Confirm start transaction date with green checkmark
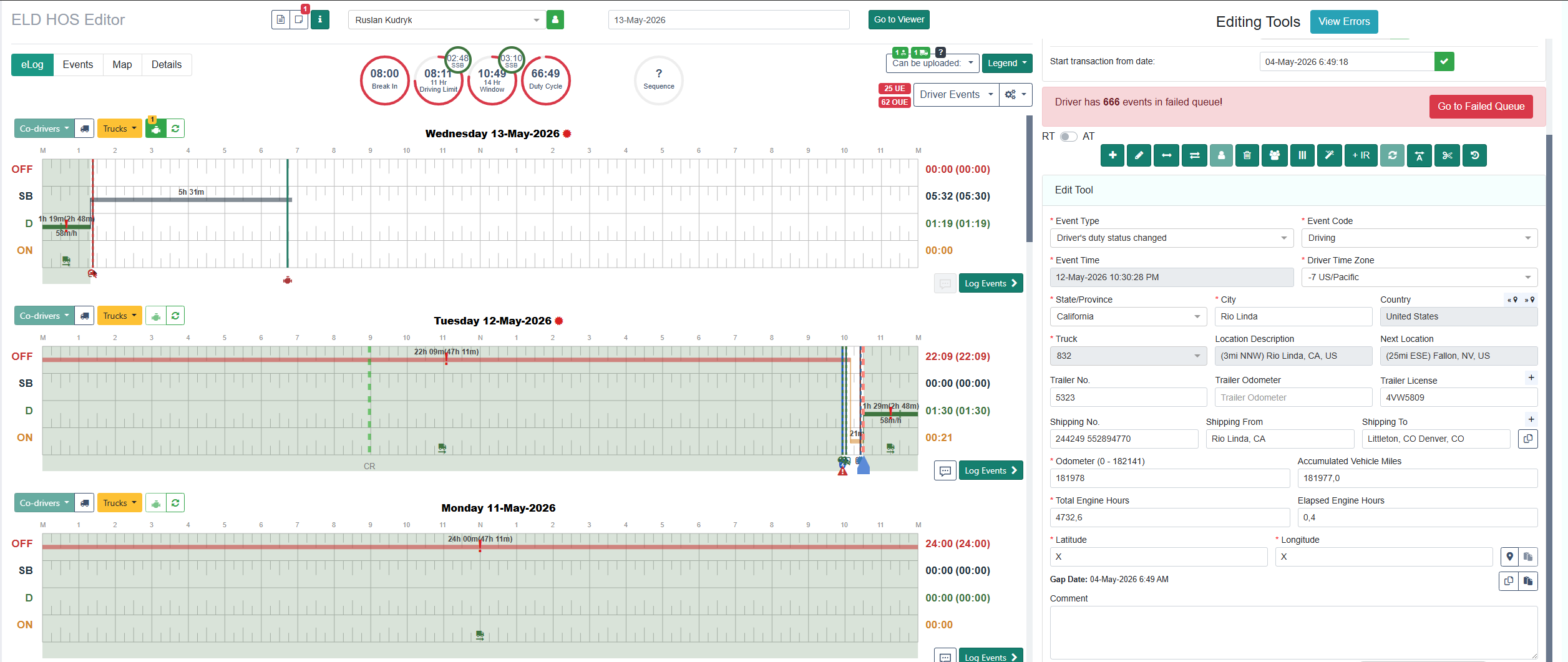The image size is (1568, 662). point(1444,62)
